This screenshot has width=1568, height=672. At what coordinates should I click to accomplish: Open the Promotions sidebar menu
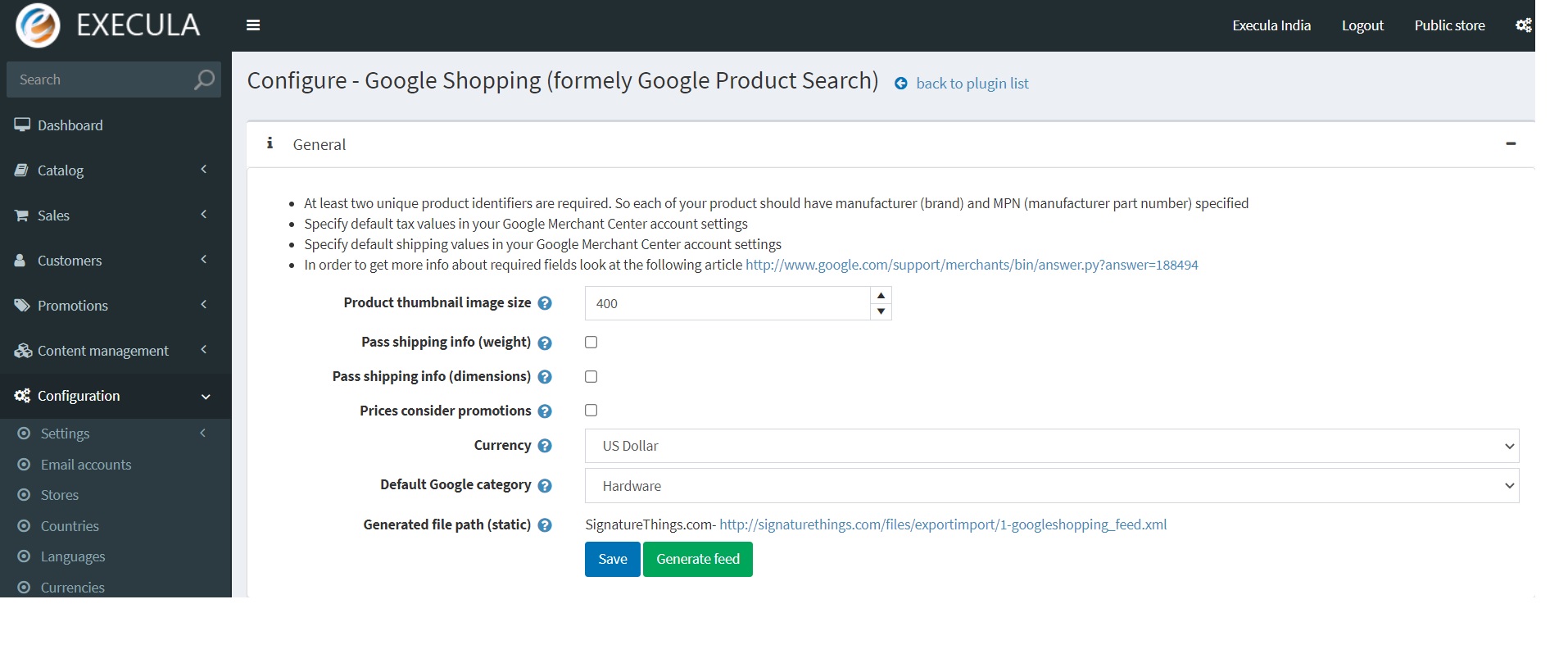[x=72, y=306]
